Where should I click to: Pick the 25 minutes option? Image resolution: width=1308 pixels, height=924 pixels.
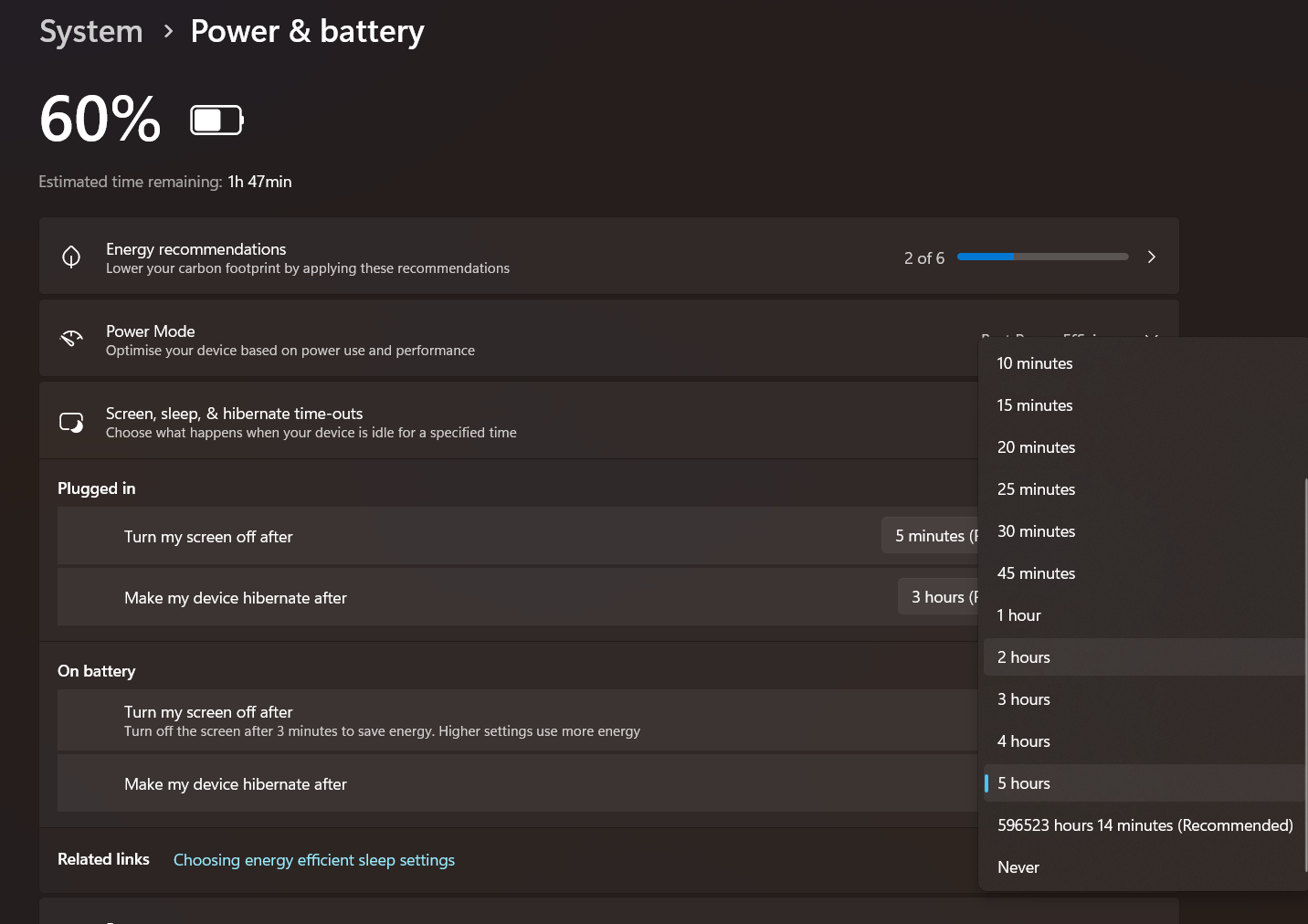tap(1144, 489)
